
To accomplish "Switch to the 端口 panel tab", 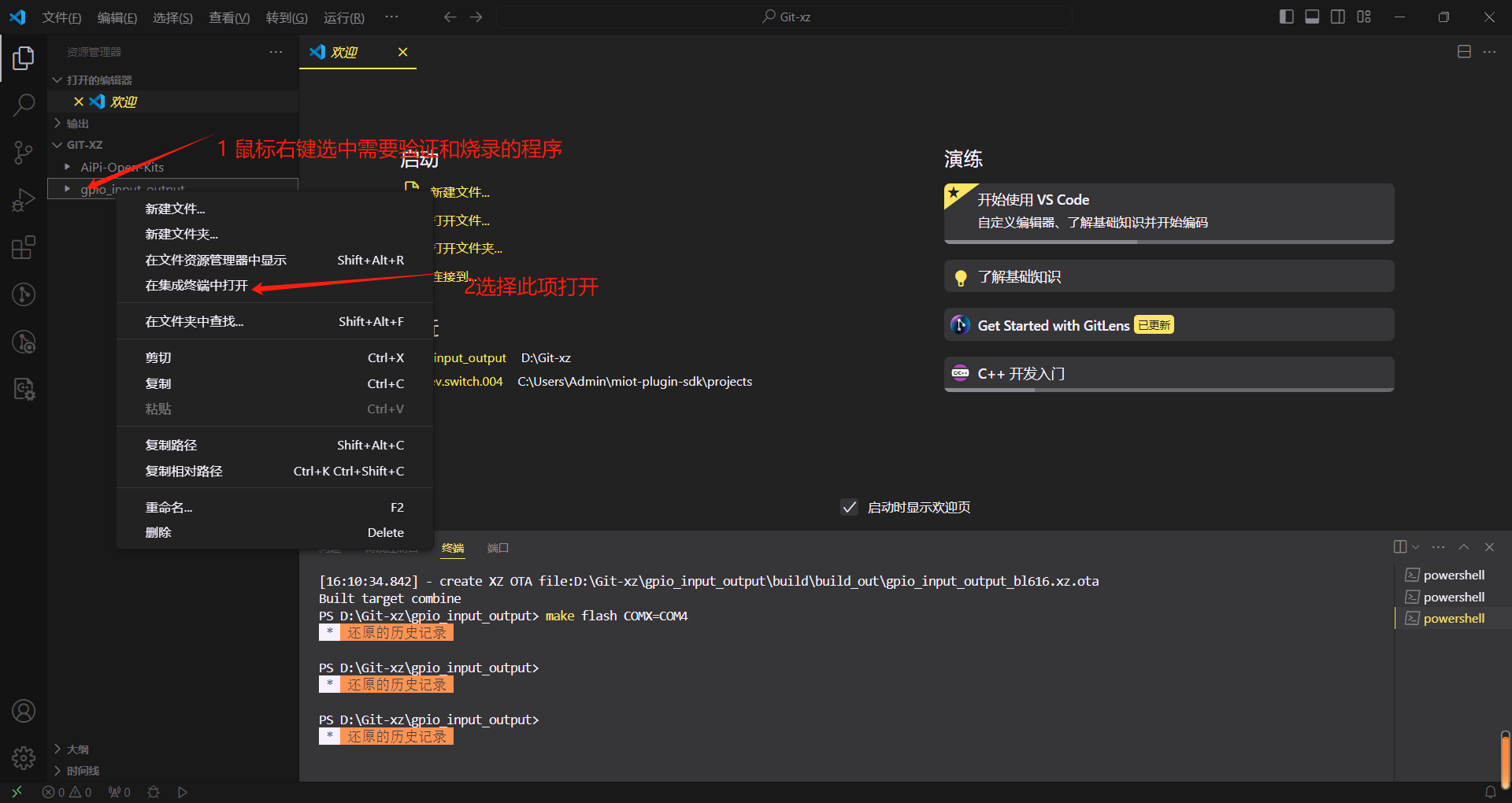I will (x=498, y=548).
